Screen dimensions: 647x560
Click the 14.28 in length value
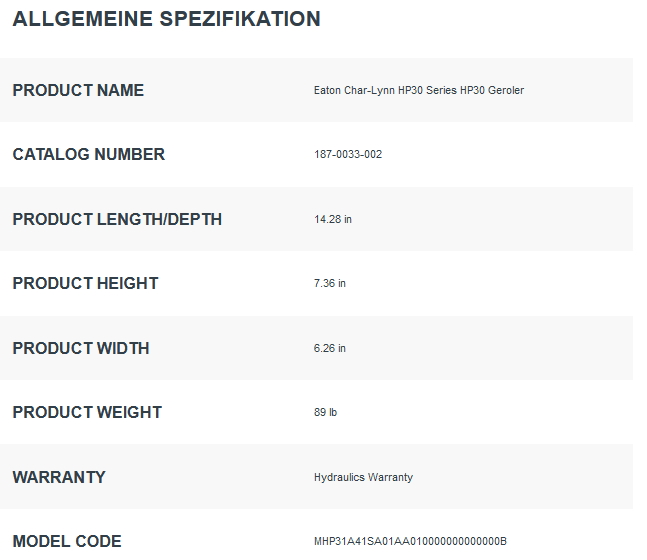[333, 219]
